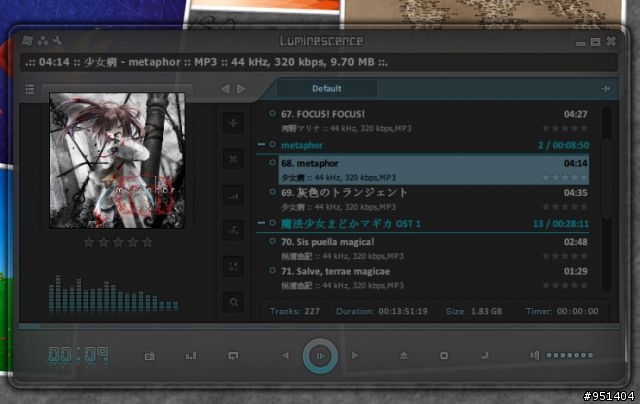This screenshot has width=640, height=404.
Task: Click the spectrum visualization bars
Action: pos(113,294)
